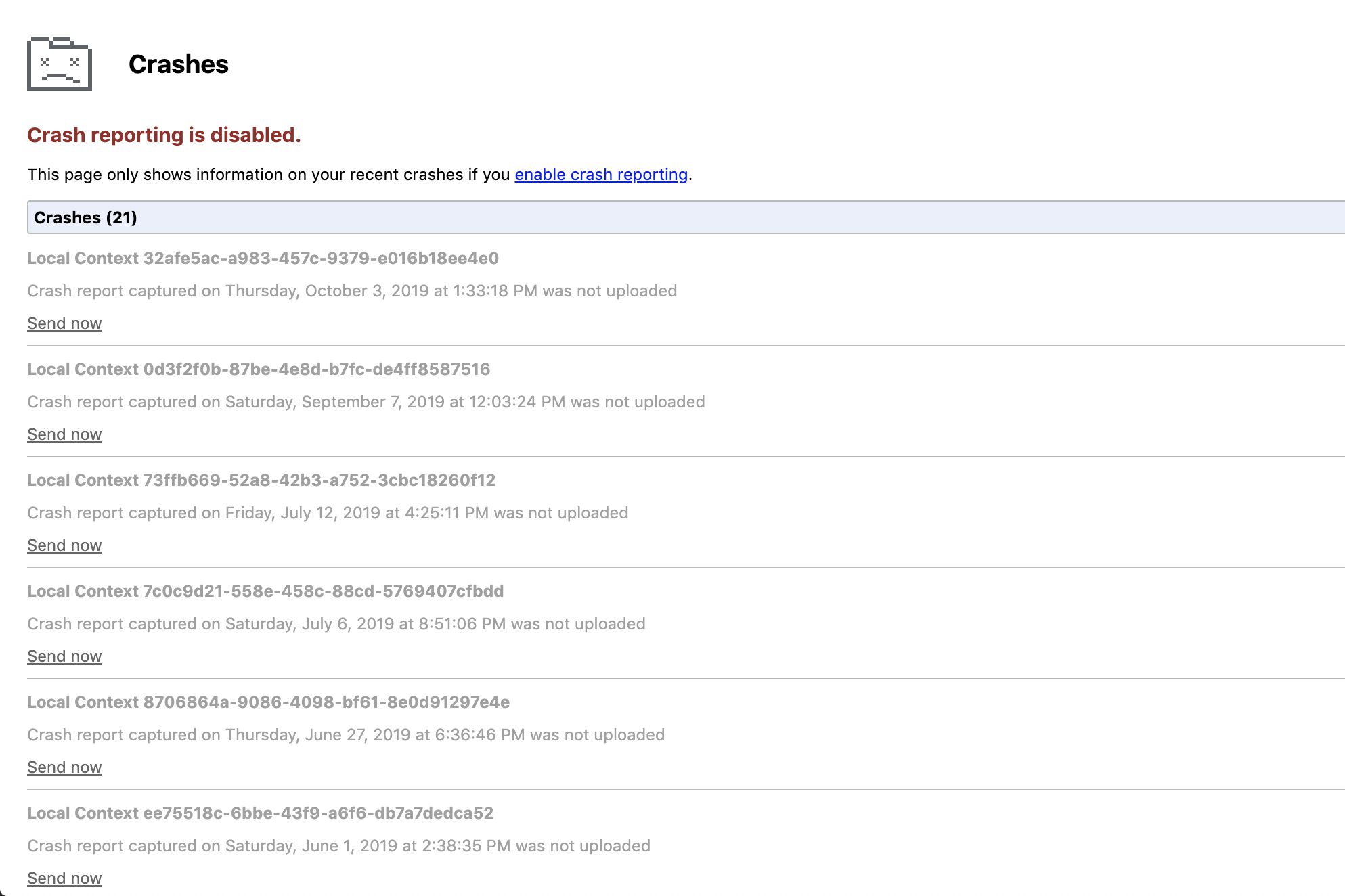
Task: Click the October 3, 2019 crash report line
Action: click(352, 291)
